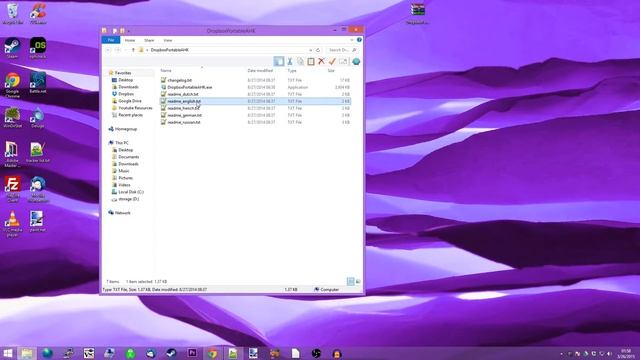The width and height of the screenshot is (640, 360).
Task: Select Network in navigation pane
Action: point(122,213)
